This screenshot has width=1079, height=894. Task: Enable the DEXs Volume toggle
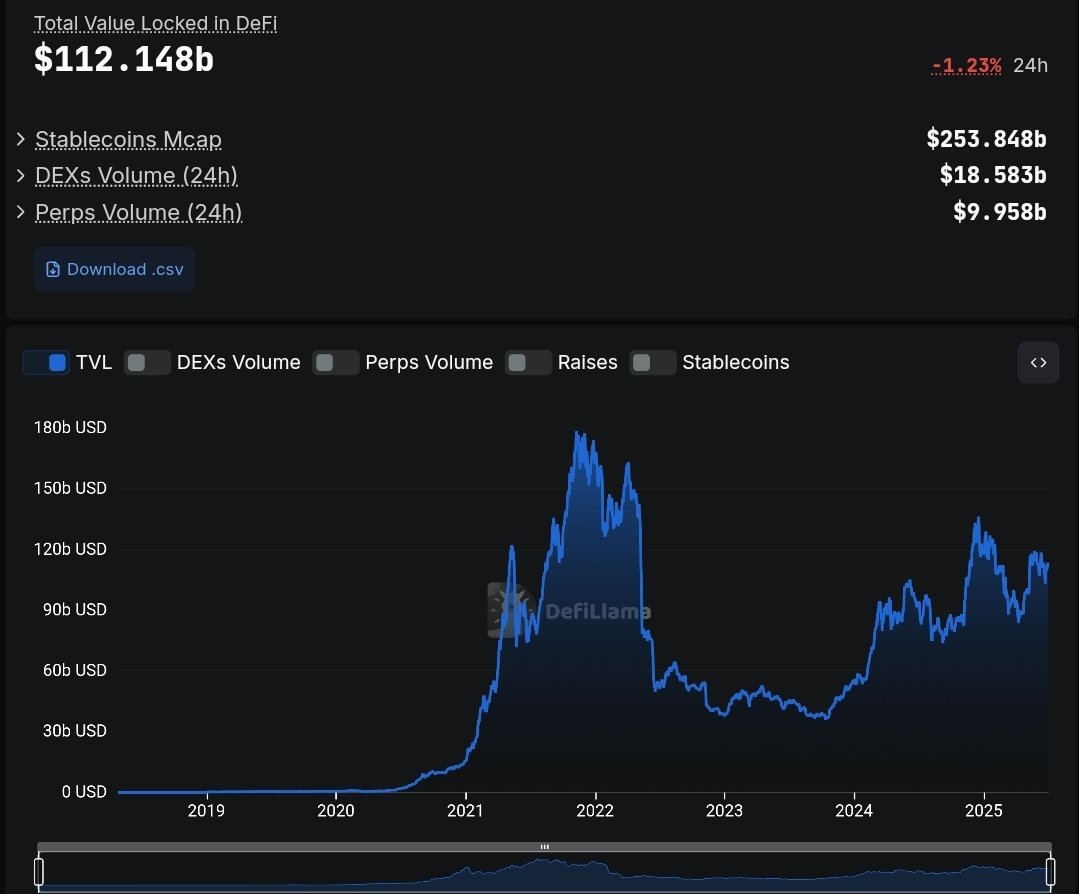[147, 363]
